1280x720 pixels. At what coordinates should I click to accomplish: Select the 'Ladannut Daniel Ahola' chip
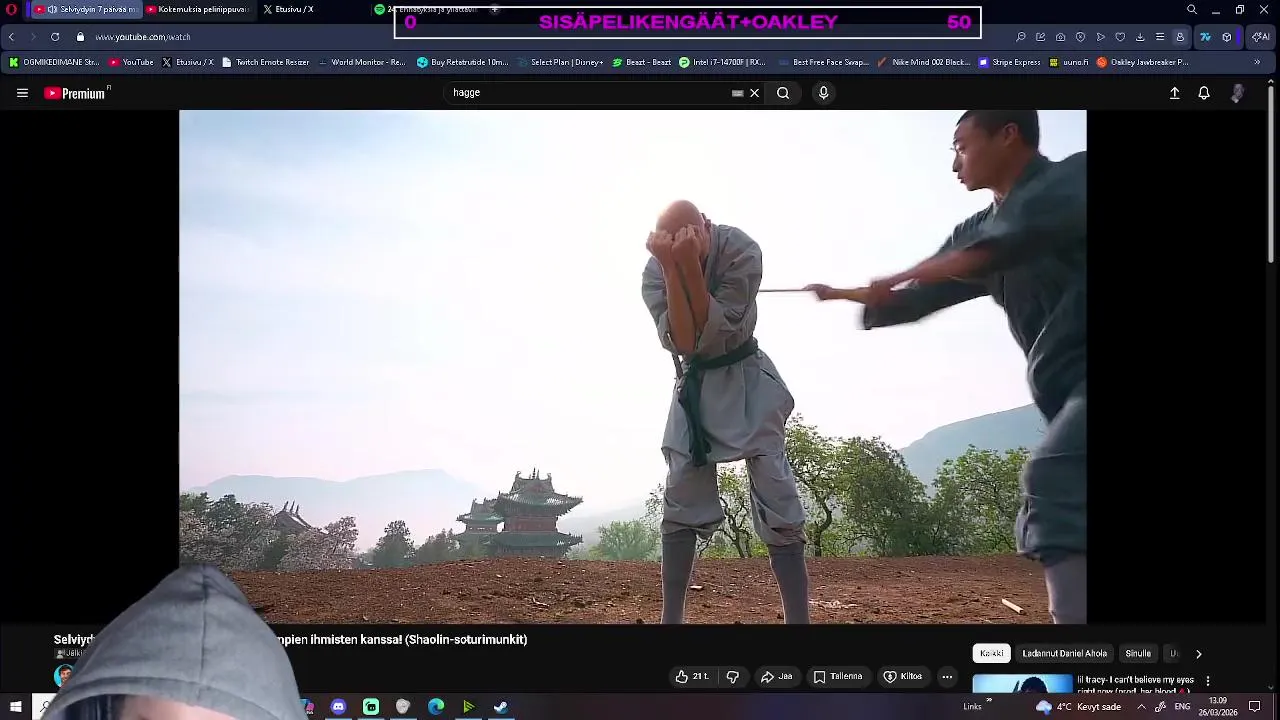coord(1064,653)
